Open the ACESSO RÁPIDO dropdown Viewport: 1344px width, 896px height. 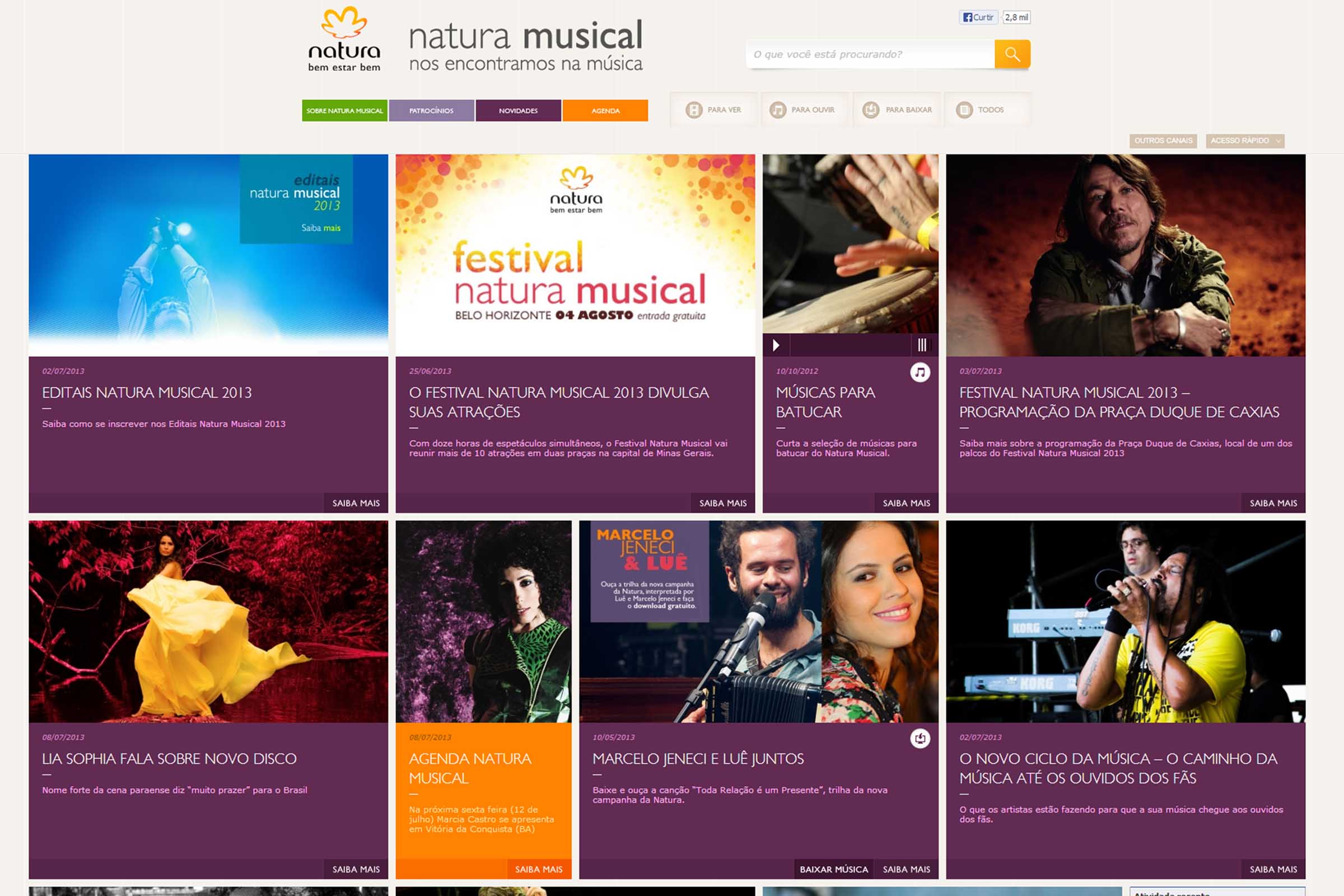(x=1245, y=141)
